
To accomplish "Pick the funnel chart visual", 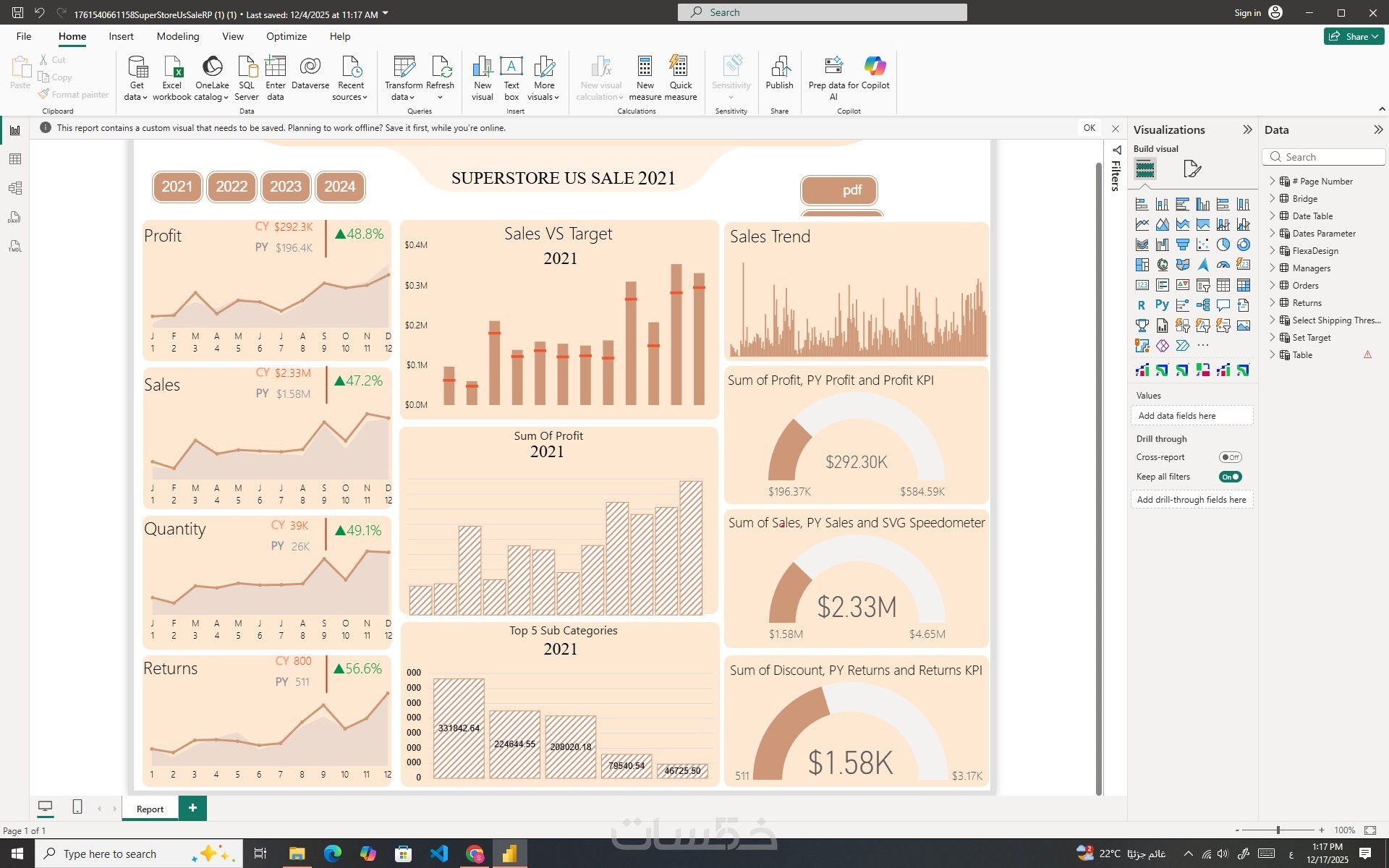I will point(1182,244).
